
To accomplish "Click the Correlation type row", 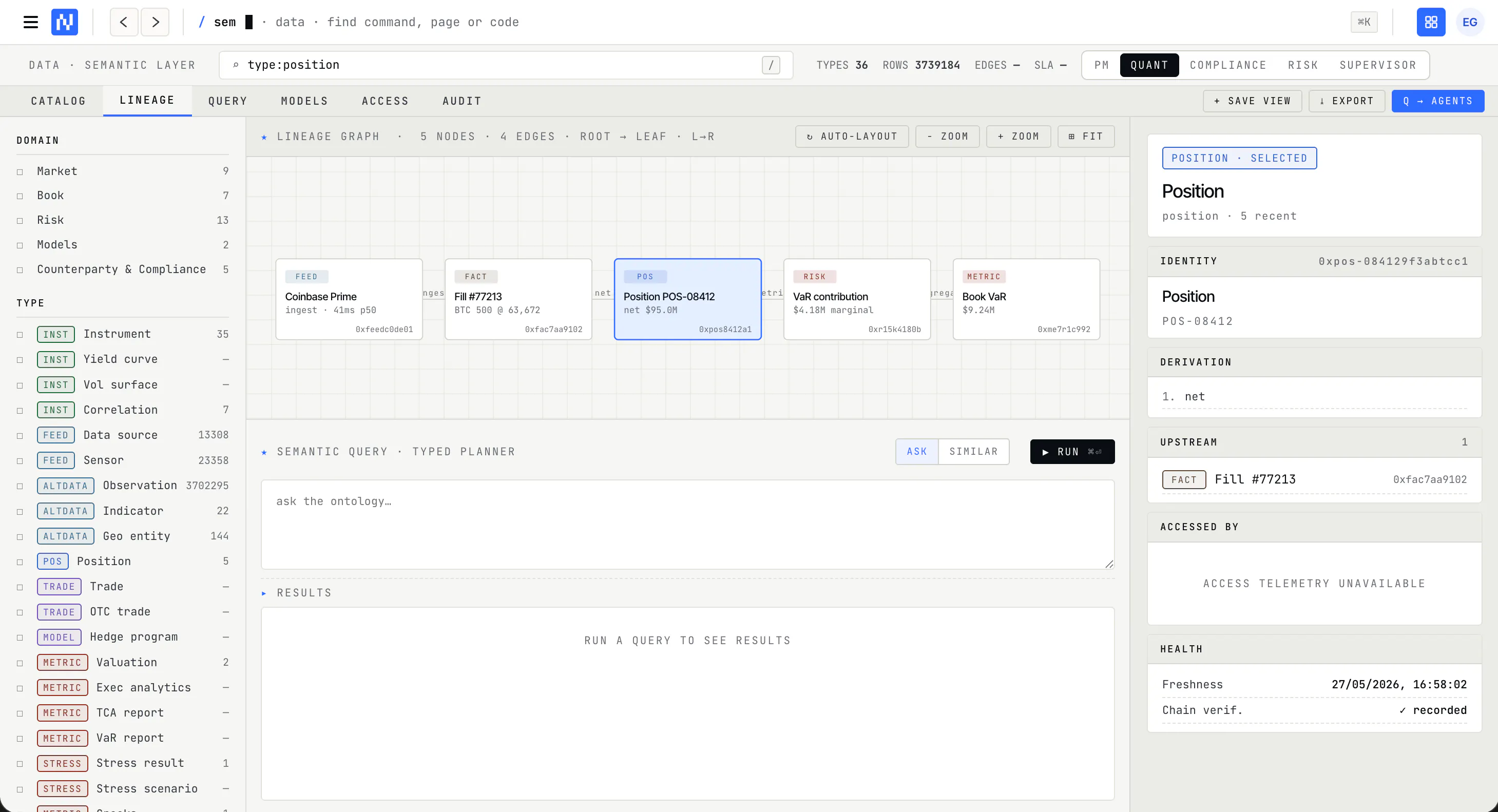I will coord(123,410).
